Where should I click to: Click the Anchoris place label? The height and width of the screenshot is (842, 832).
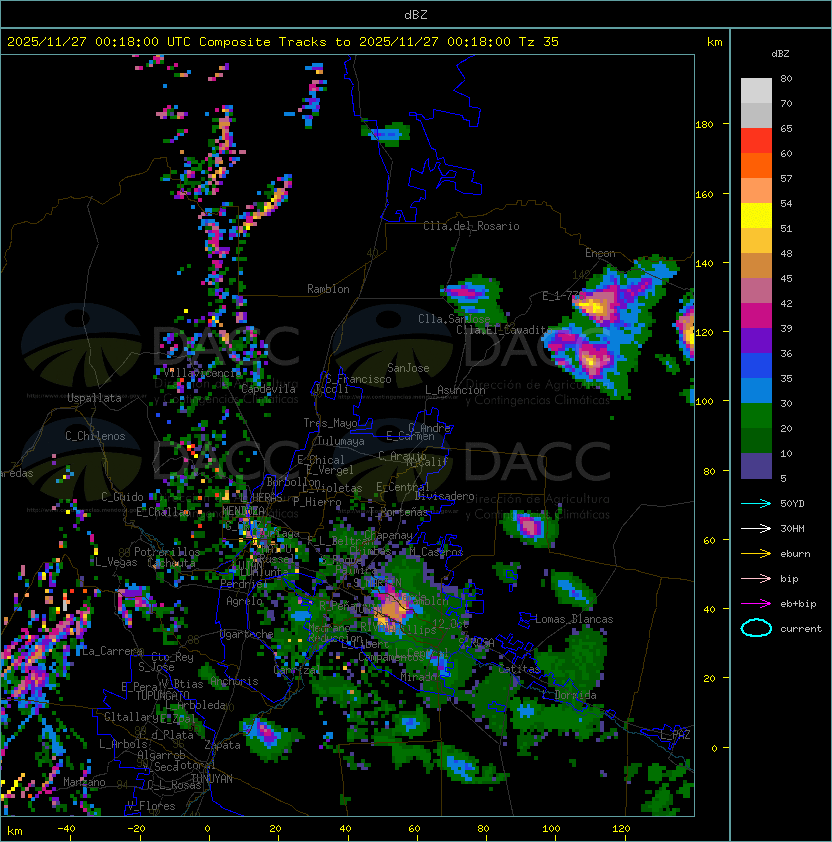pos(234,681)
